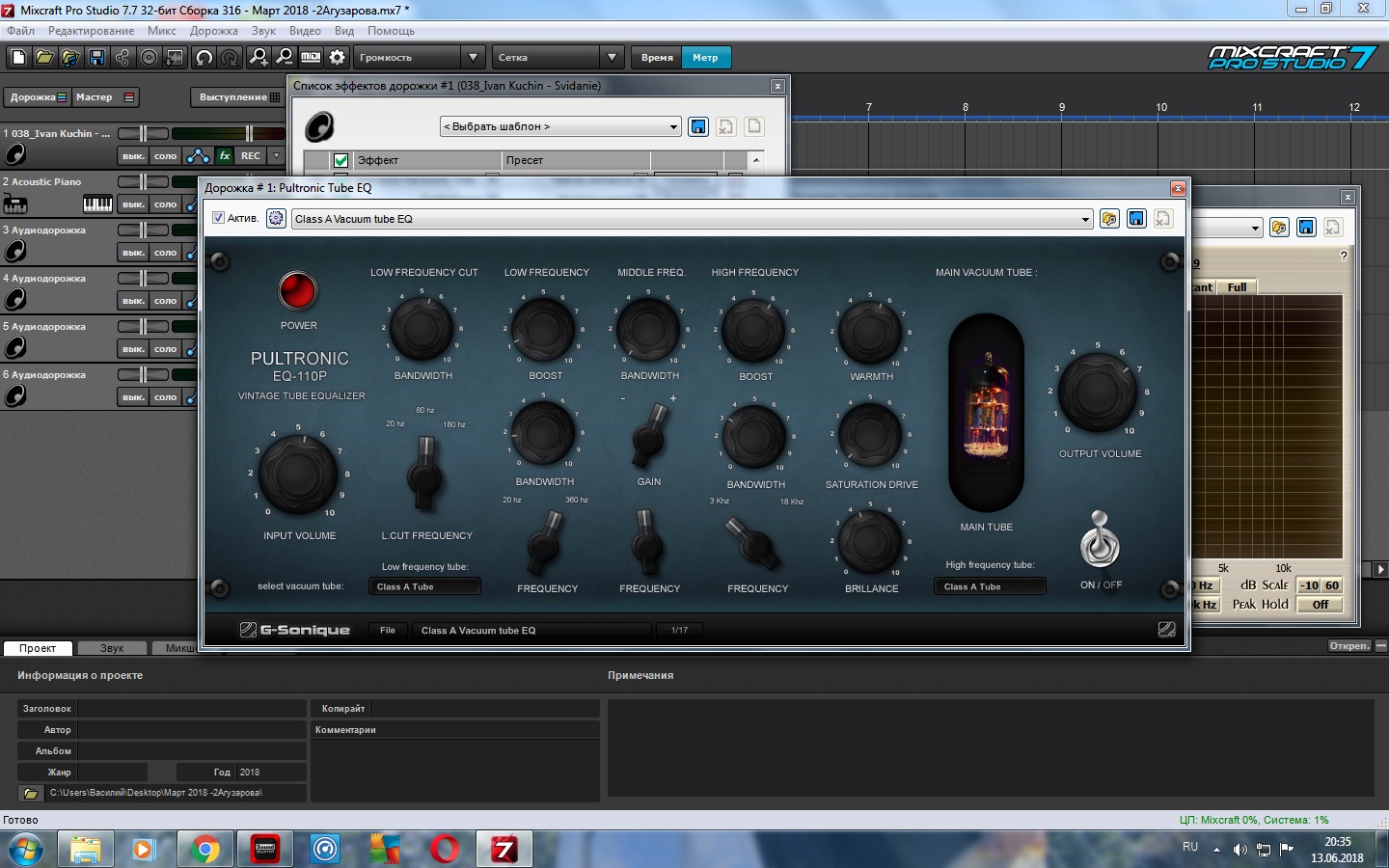The height and width of the screenshot is (868, 1389).
Task: Click Выступление panel button
Action: click(239, 97)
